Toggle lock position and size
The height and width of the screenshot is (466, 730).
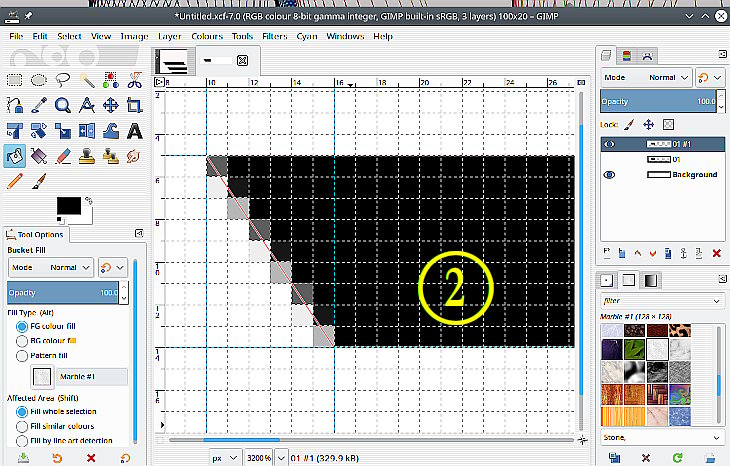pos(649,124)
